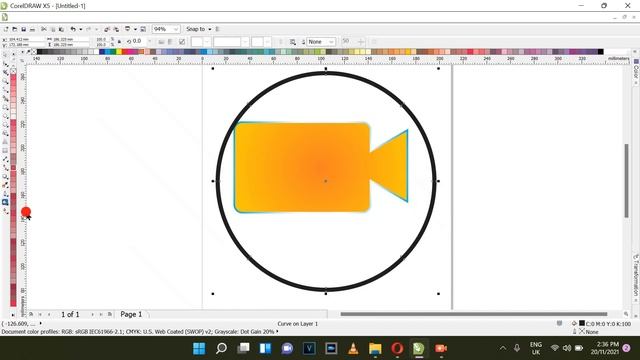The image size is (640, 360).
Task: Click the Copy icon in the toolbar
Action: 53,29
